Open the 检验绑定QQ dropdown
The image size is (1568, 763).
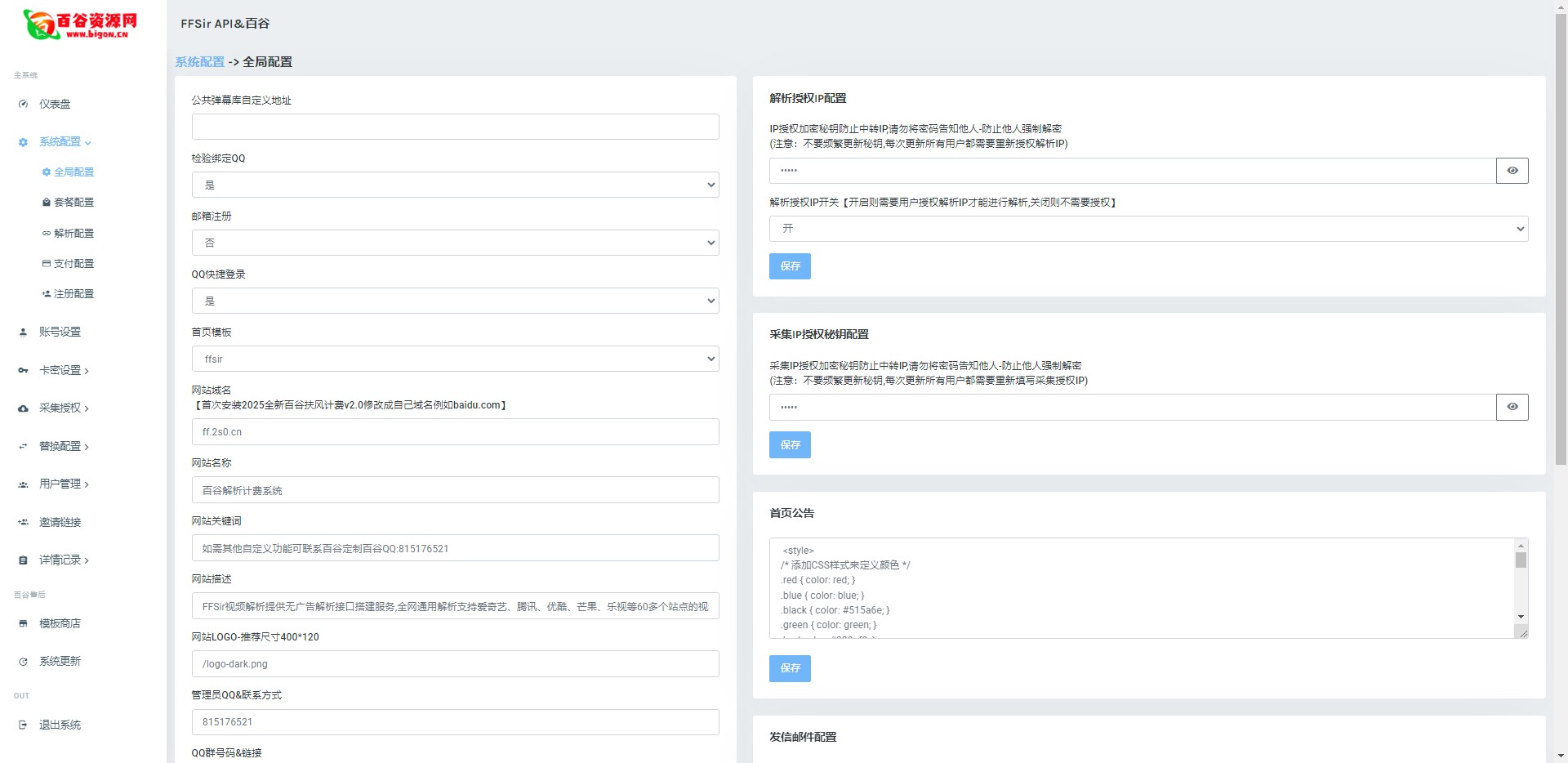coord(455,185)
